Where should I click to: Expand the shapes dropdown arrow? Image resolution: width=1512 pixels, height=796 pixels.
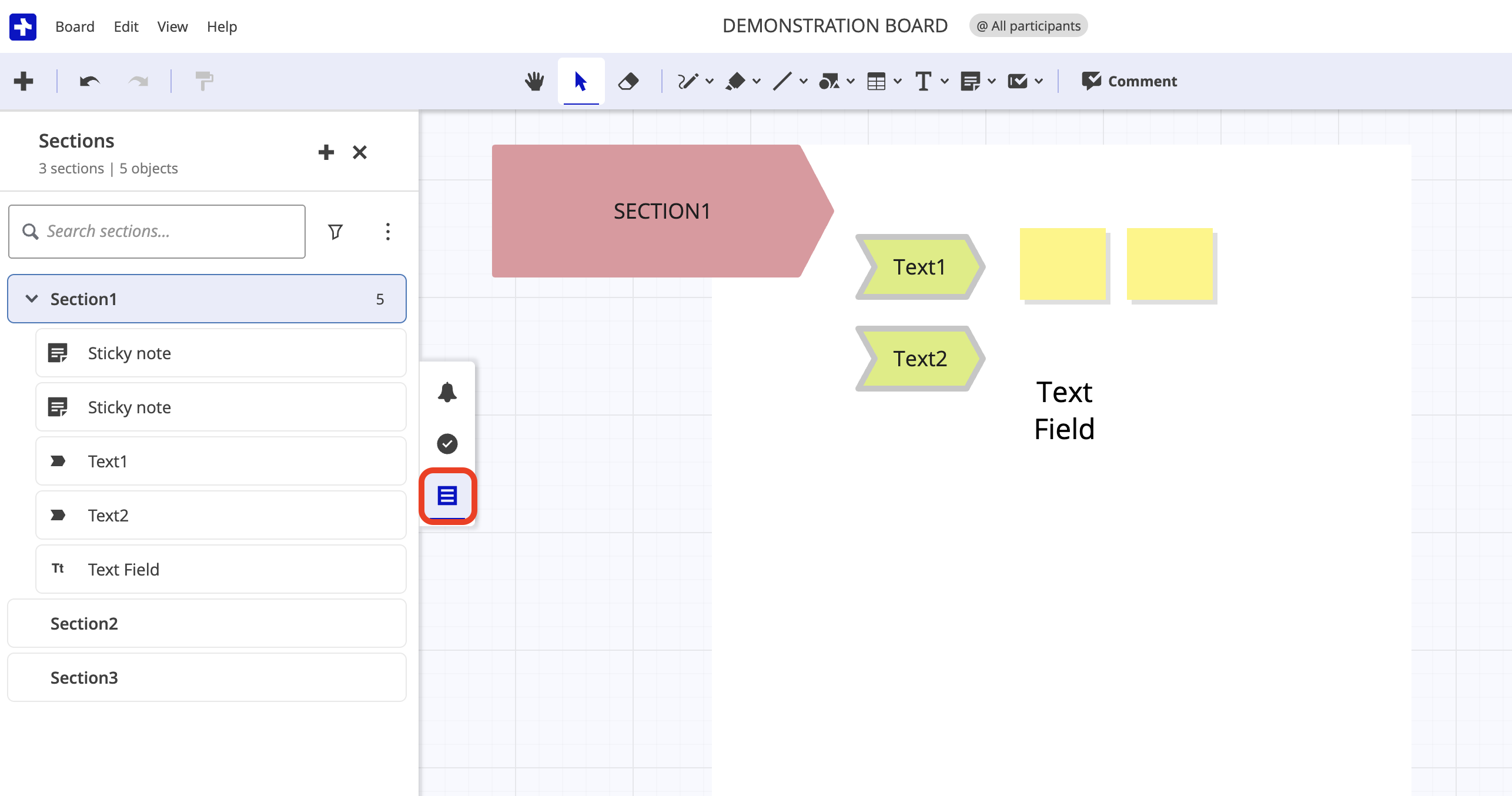click(x=851, y=81)
